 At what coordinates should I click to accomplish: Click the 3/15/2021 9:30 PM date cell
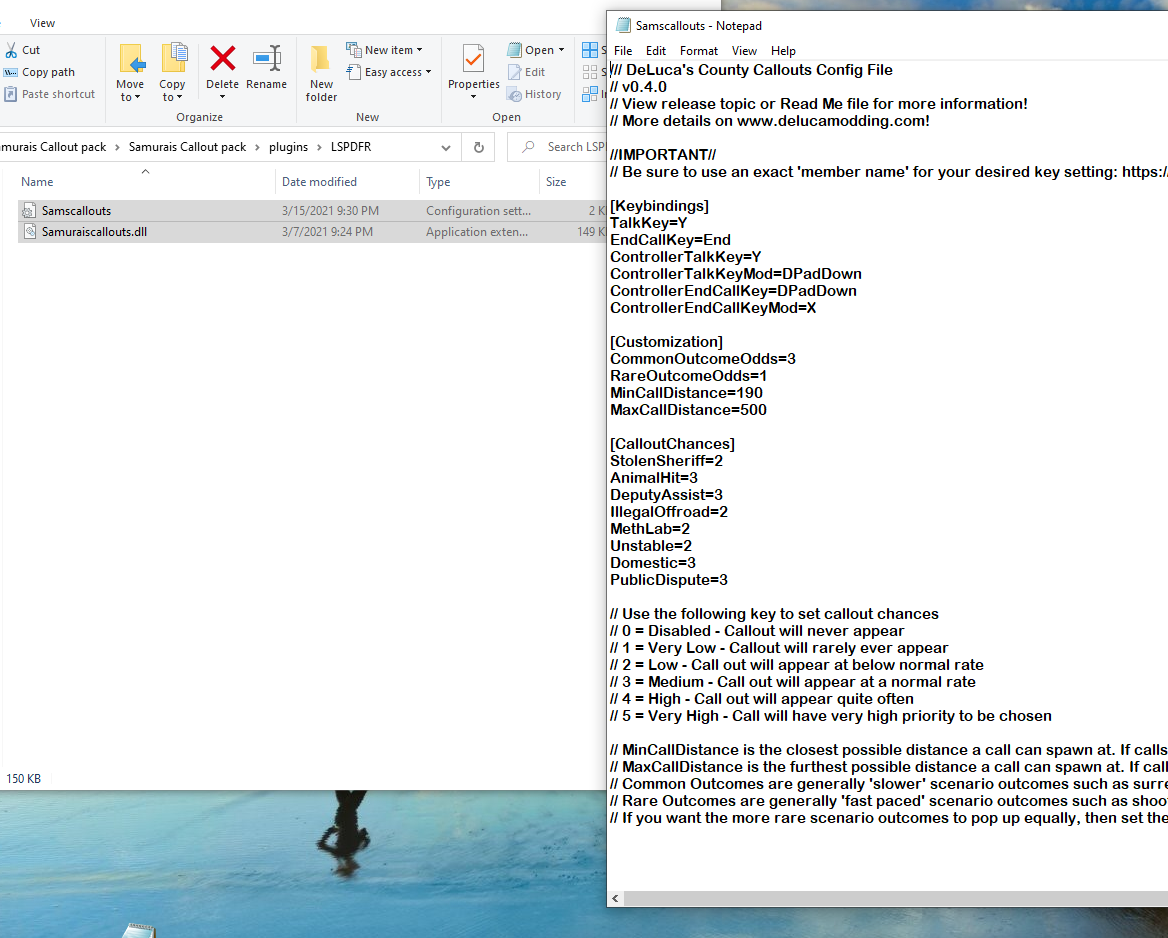[x=331, y=211]
